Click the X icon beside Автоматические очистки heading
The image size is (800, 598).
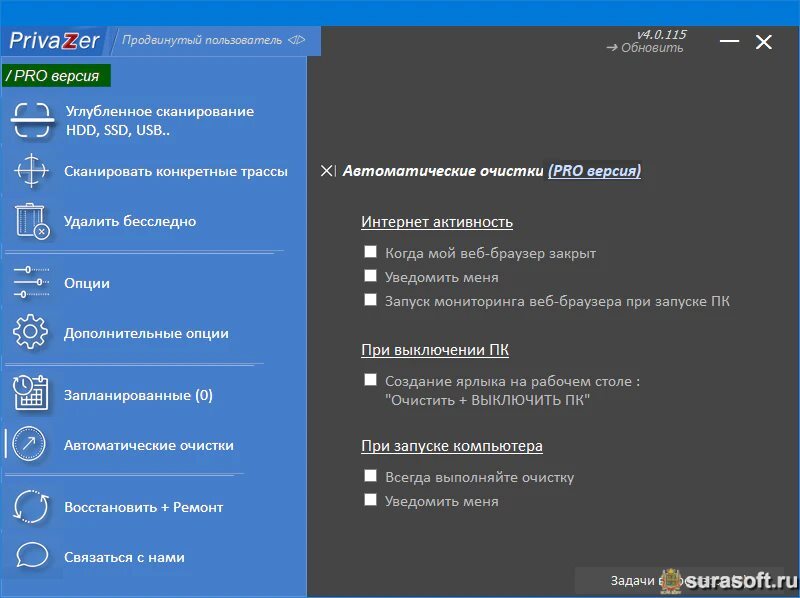point(328,171)
